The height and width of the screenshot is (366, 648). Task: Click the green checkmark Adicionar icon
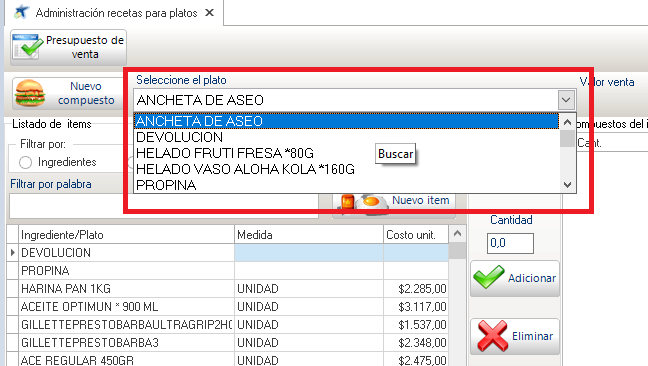(489, 277)
